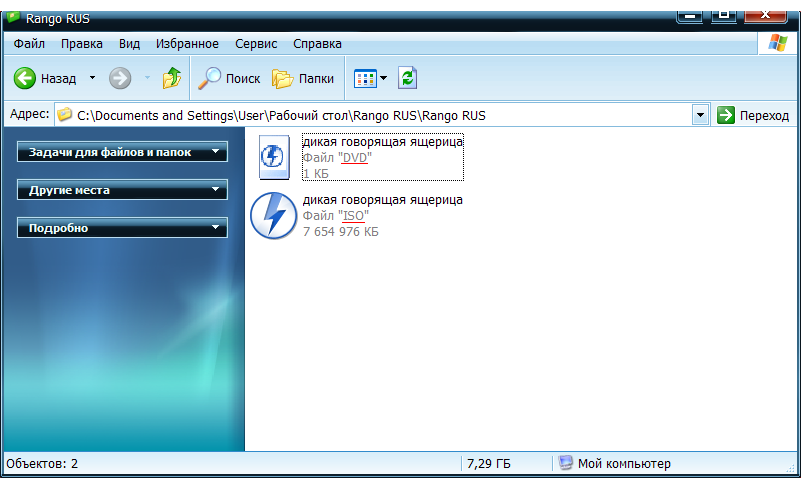Open the Файл menu
The height and width of the screenshot is (478, 801).
click(x=29, y=44)
